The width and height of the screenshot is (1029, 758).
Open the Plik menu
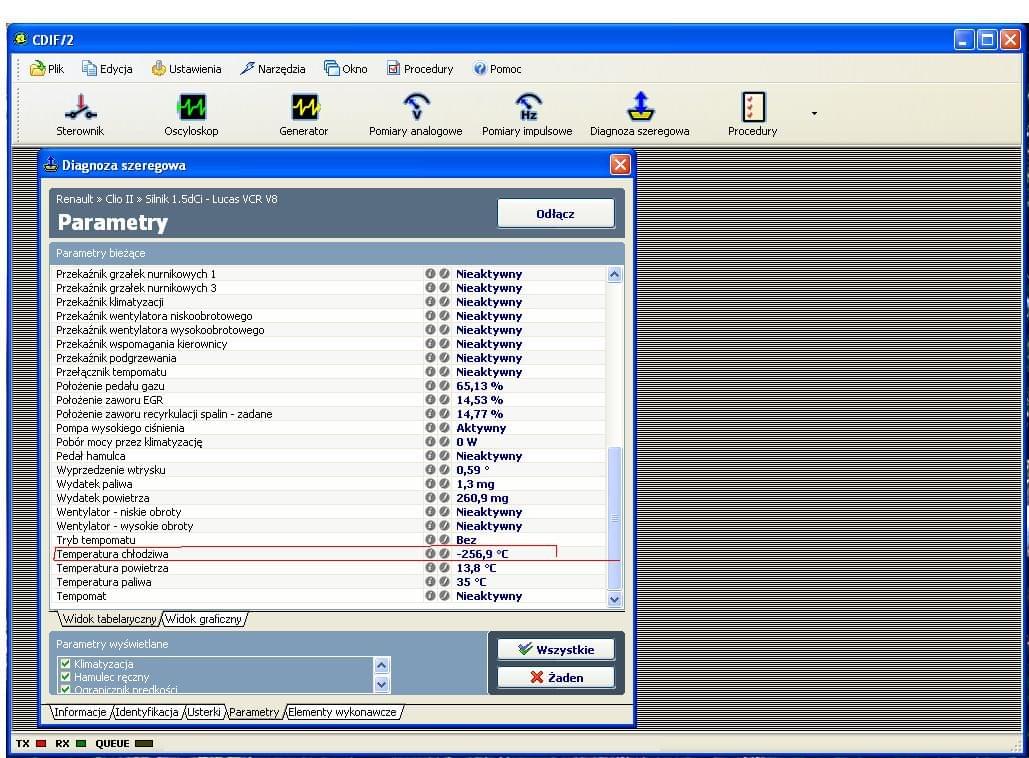(47, 69)
